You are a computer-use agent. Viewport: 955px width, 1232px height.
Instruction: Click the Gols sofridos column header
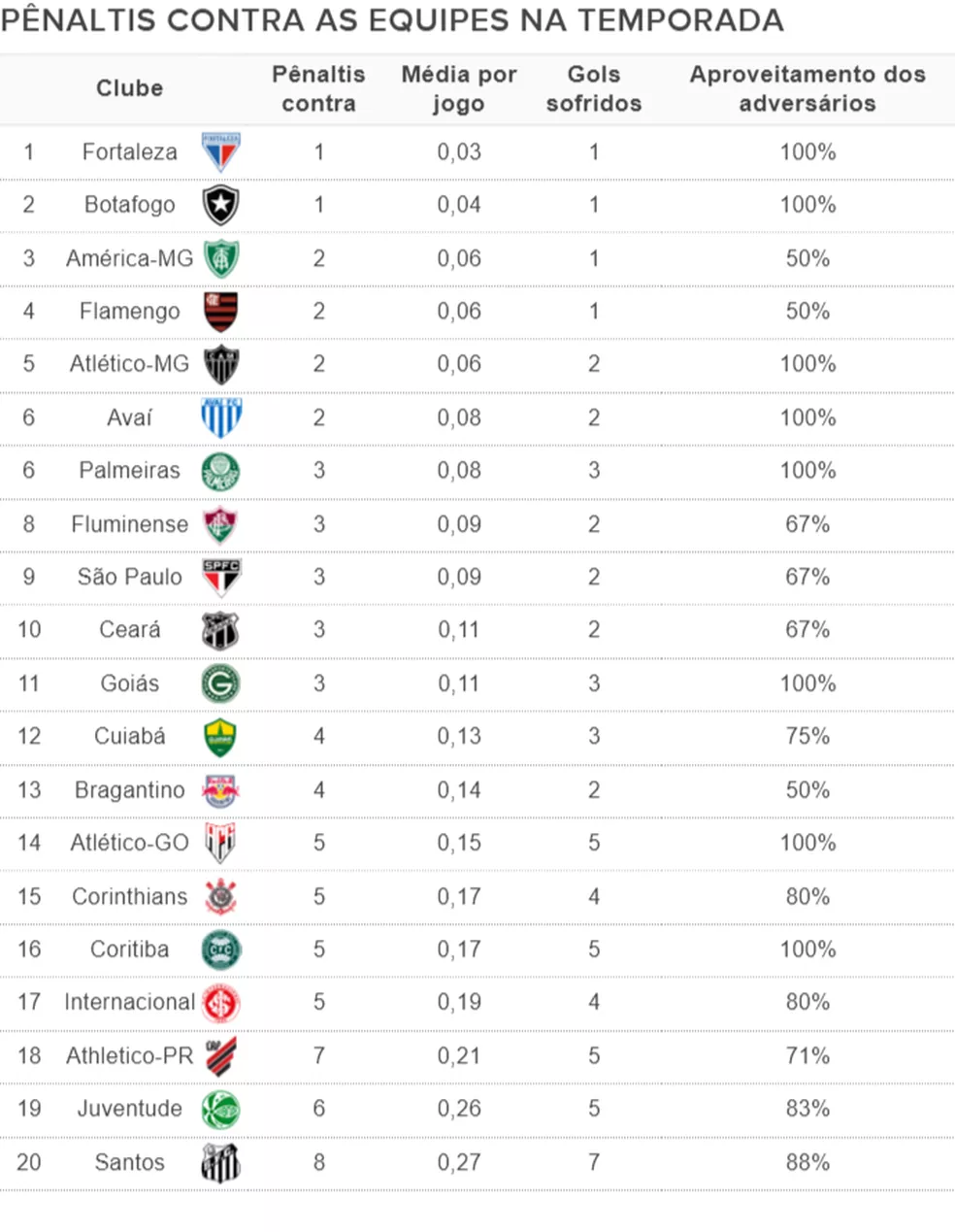point(594,88)
